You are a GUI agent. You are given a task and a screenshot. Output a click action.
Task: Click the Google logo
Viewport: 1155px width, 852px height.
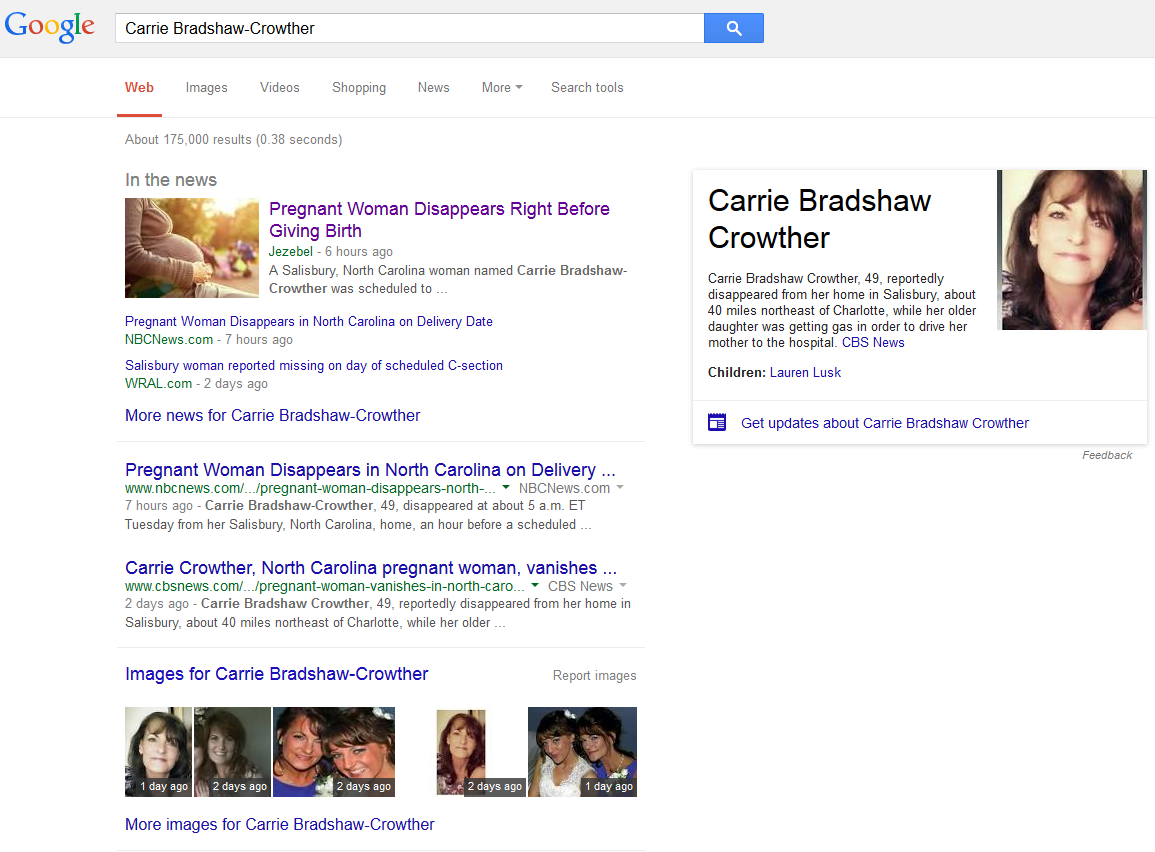pos(50,27)
